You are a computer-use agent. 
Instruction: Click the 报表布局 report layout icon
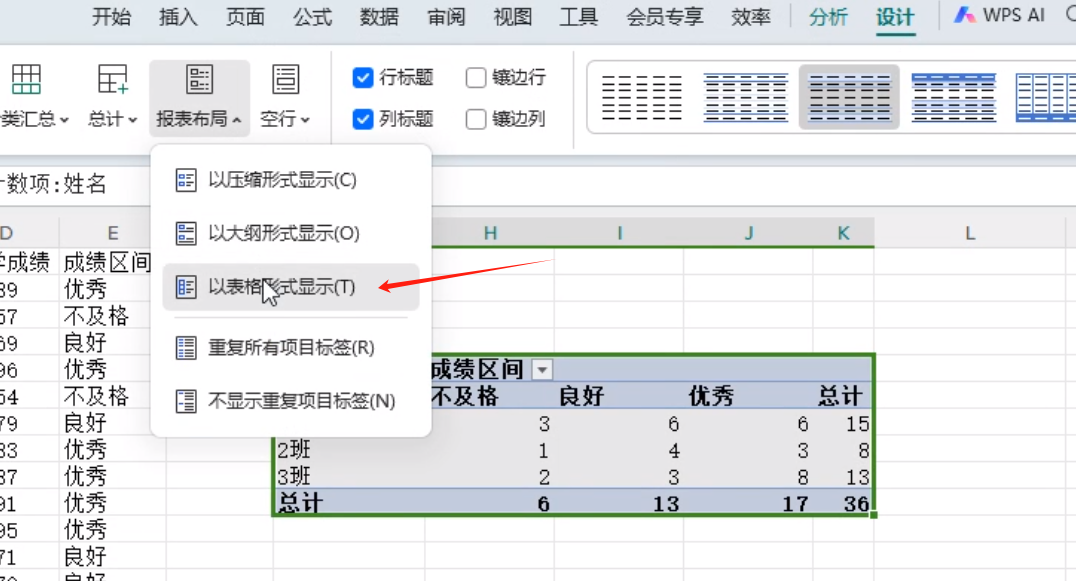tap(200, 80)
